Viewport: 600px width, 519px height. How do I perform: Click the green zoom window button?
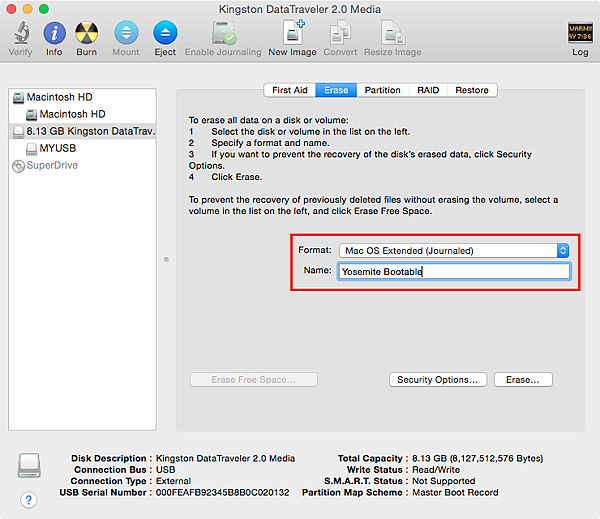[44, 9]
